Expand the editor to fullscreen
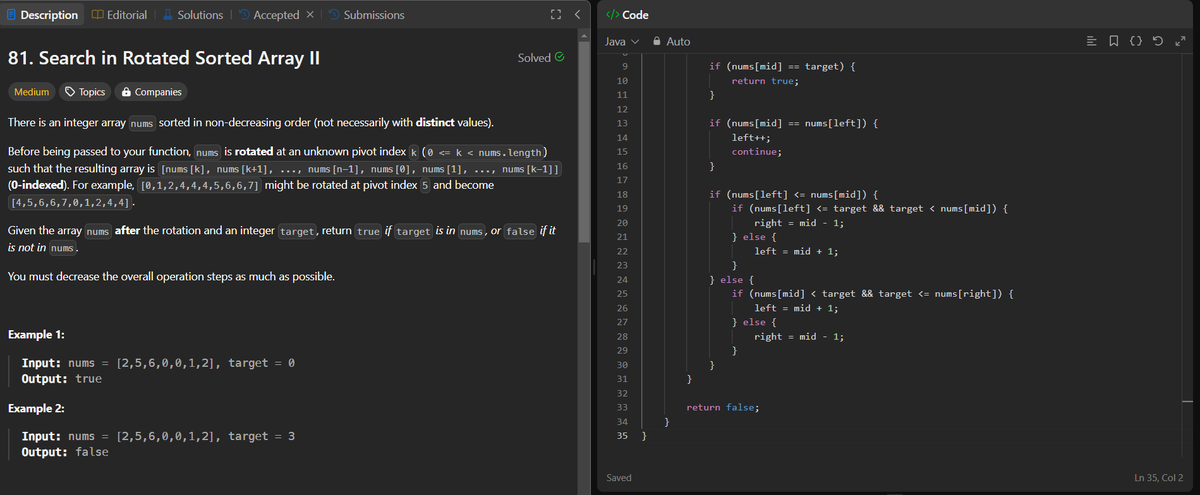Viewport: 1200px width, 495px height. (1182, 41)
